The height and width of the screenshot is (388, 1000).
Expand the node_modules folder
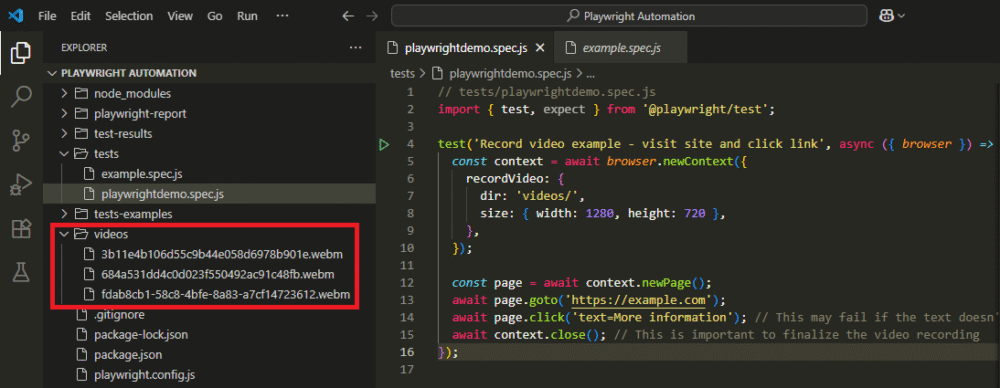[64, 93]
